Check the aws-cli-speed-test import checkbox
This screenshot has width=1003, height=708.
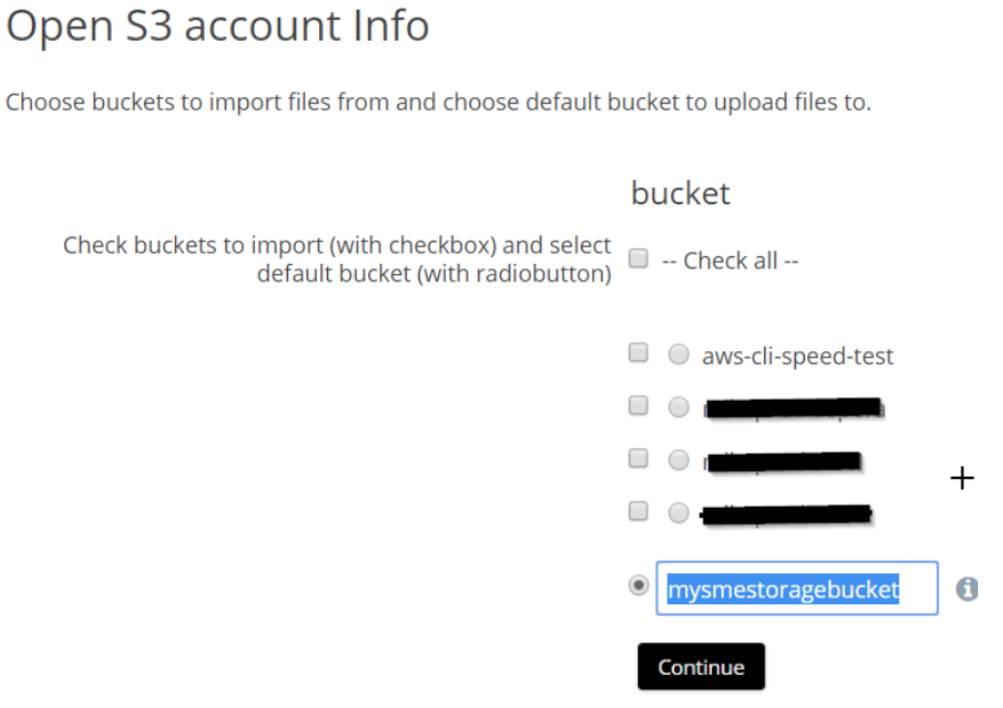(638, 352)
